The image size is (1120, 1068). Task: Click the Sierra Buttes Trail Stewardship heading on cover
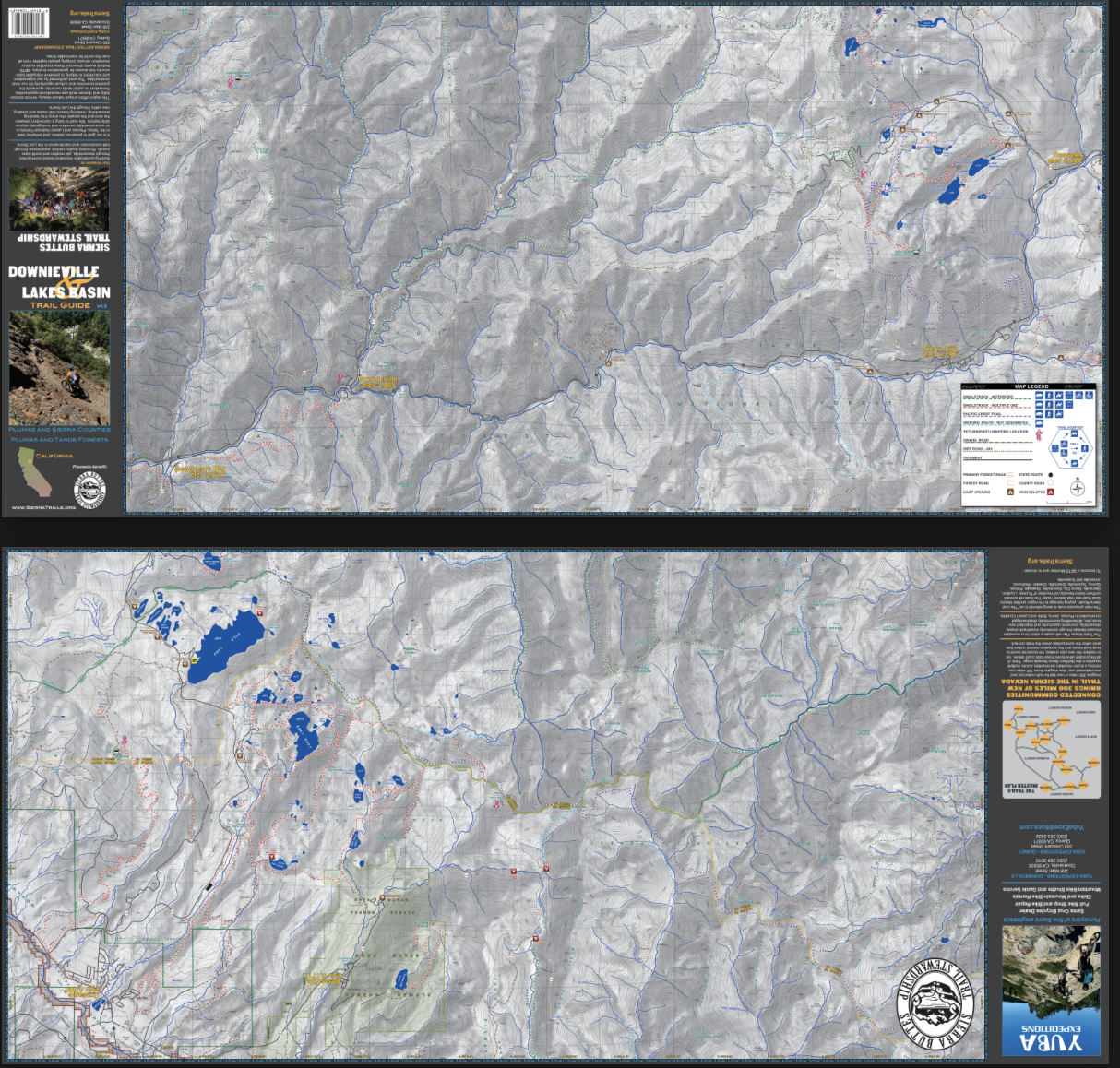click(63, 242)
